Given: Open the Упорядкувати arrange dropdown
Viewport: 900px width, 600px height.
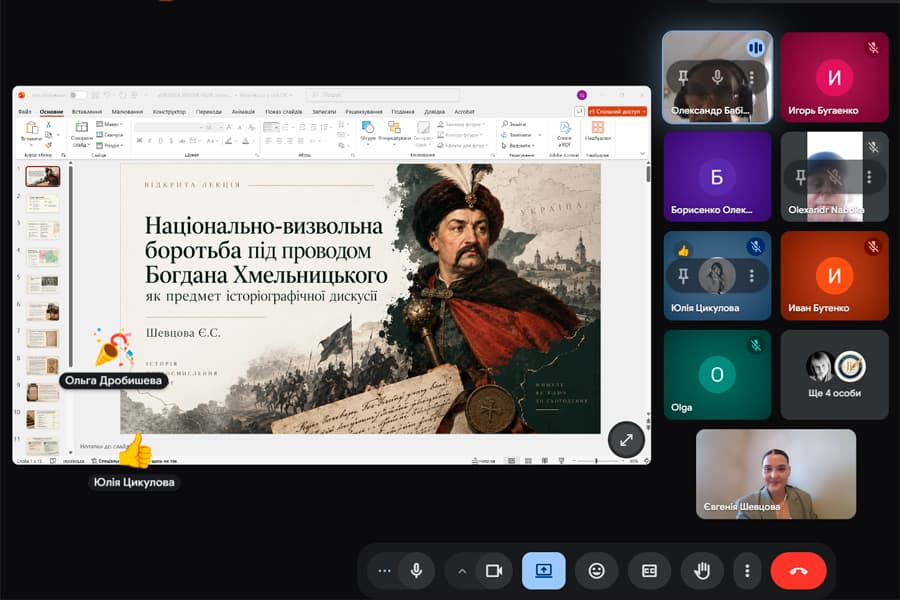Looking at the screenshot, I should tap(394, 131).
